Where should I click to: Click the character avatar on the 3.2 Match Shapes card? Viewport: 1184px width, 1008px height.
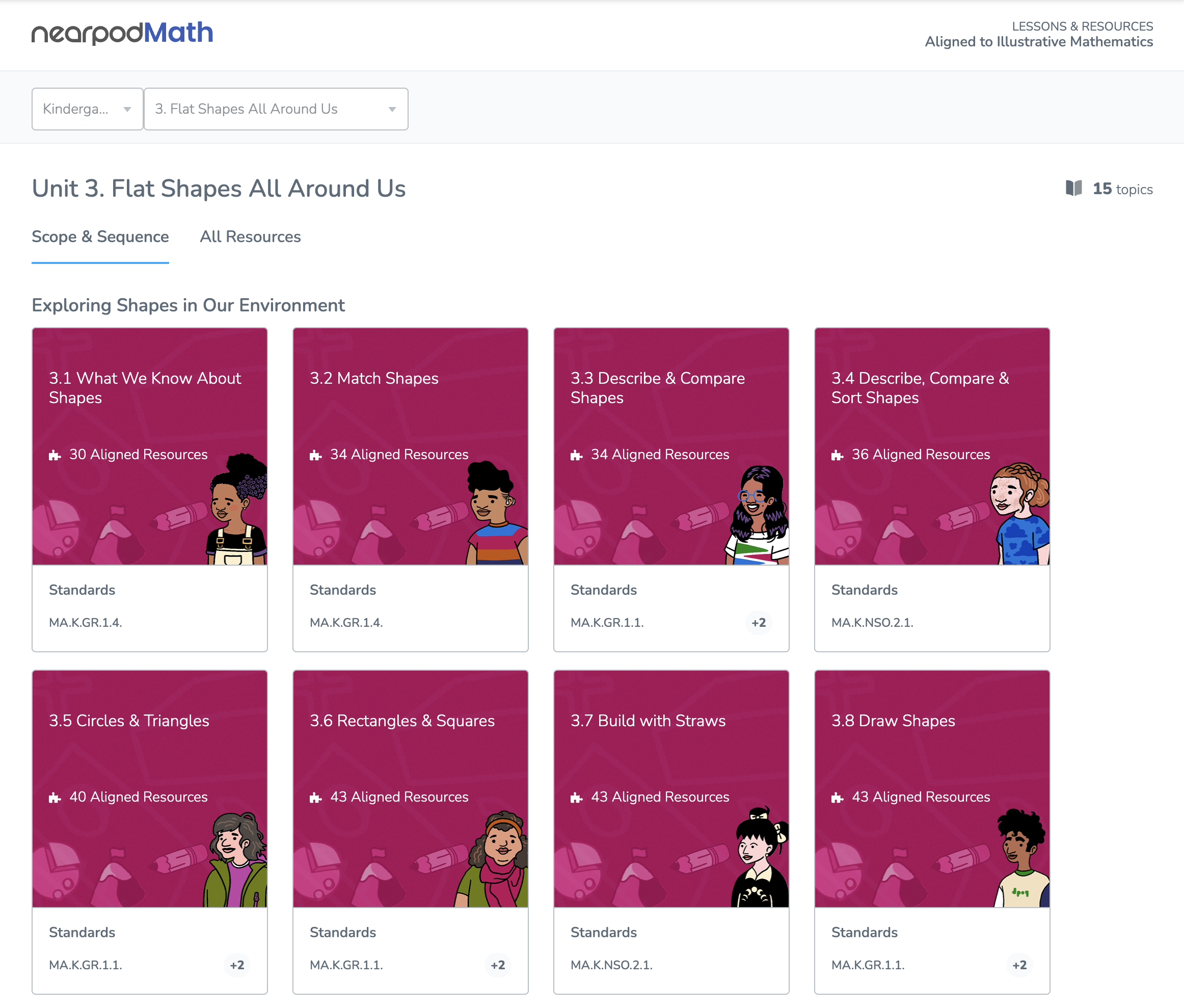point(497,513)
